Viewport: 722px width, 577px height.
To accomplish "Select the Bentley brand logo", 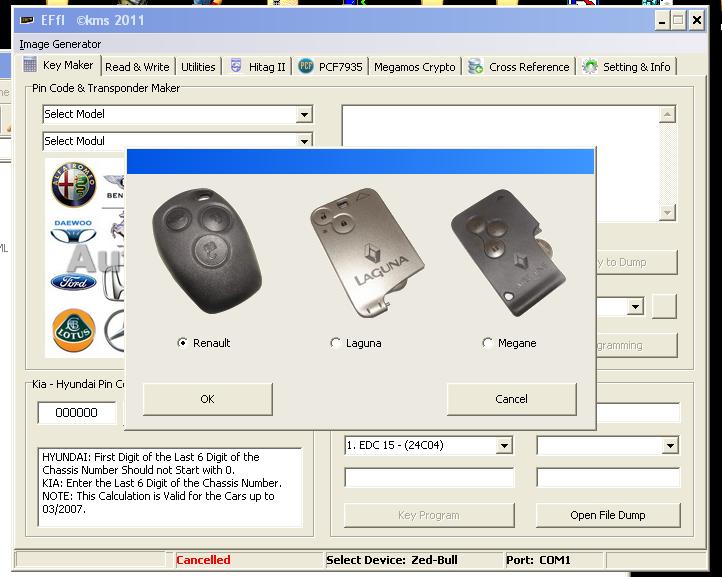I will point(115,187).
